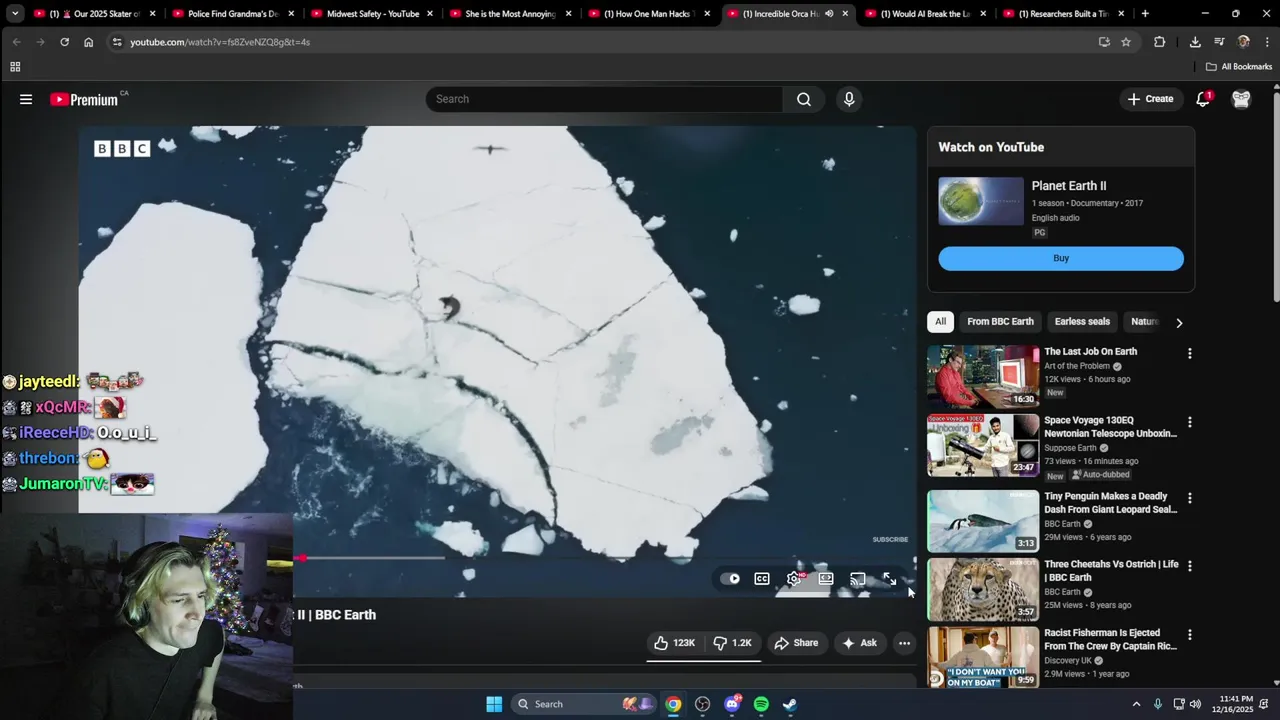Screen dimensions: 1280x720
Task: Open options for Racist Fisherman video
Action: click(x=1189, y=634)
